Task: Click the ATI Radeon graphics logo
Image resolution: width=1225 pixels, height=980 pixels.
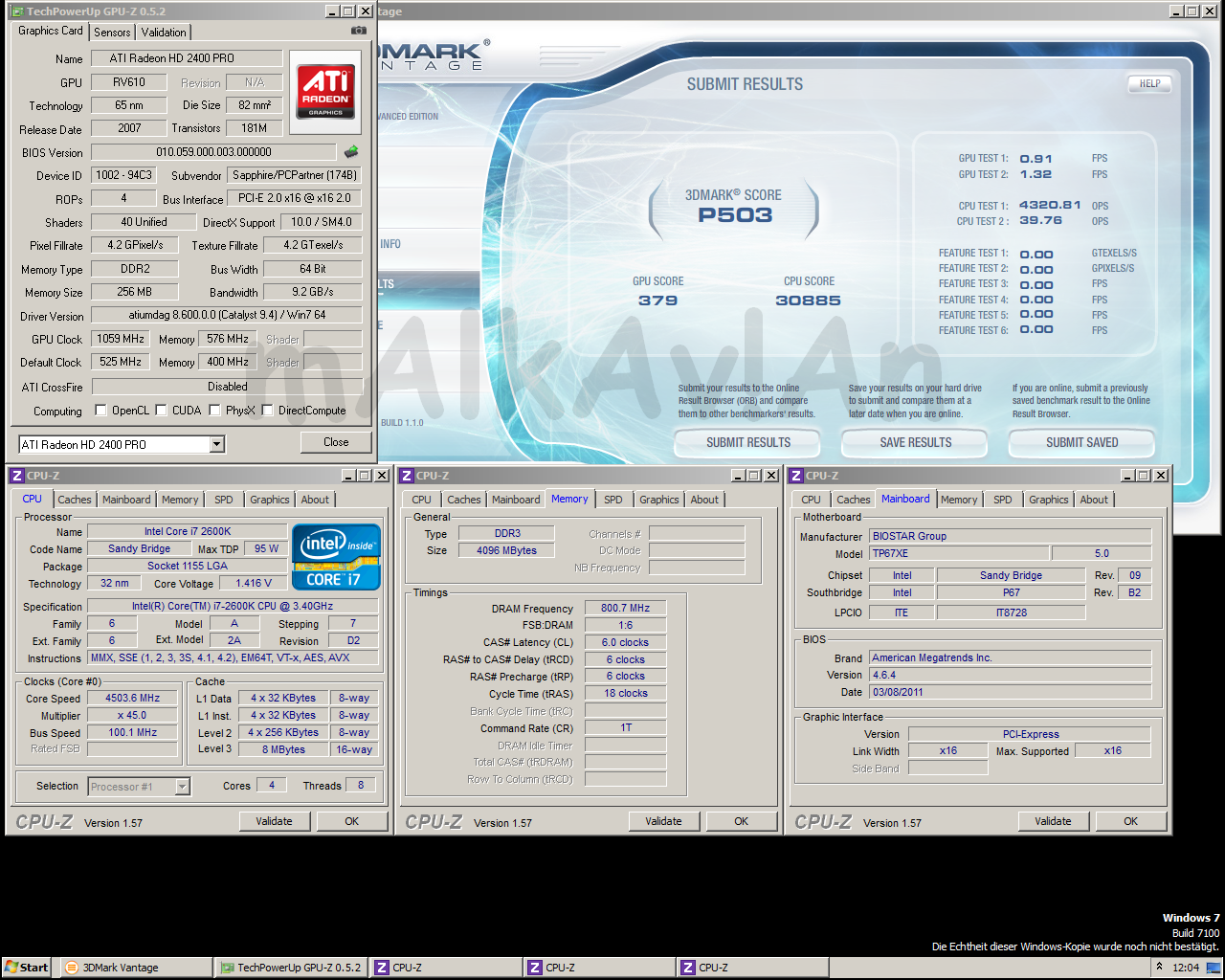Action: pyautogui.click(x=325, y=91)
